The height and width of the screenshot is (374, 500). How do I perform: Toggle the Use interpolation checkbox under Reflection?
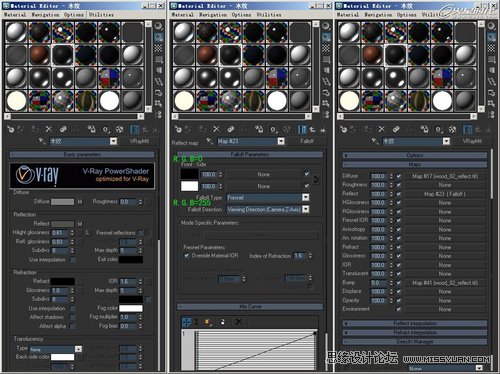point(73,259)
